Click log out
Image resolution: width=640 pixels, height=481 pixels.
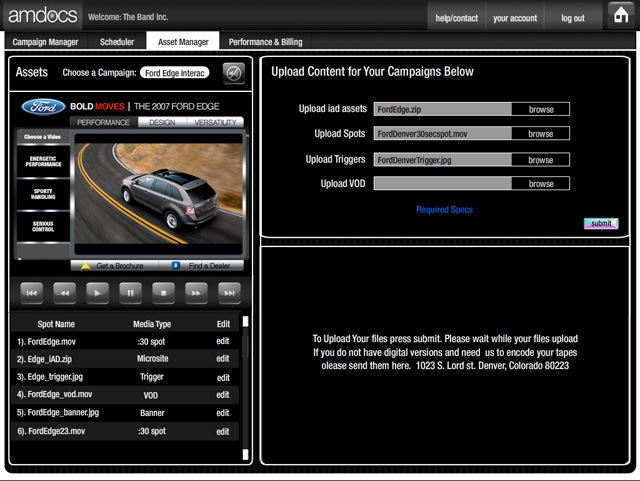tap(573, 18)
